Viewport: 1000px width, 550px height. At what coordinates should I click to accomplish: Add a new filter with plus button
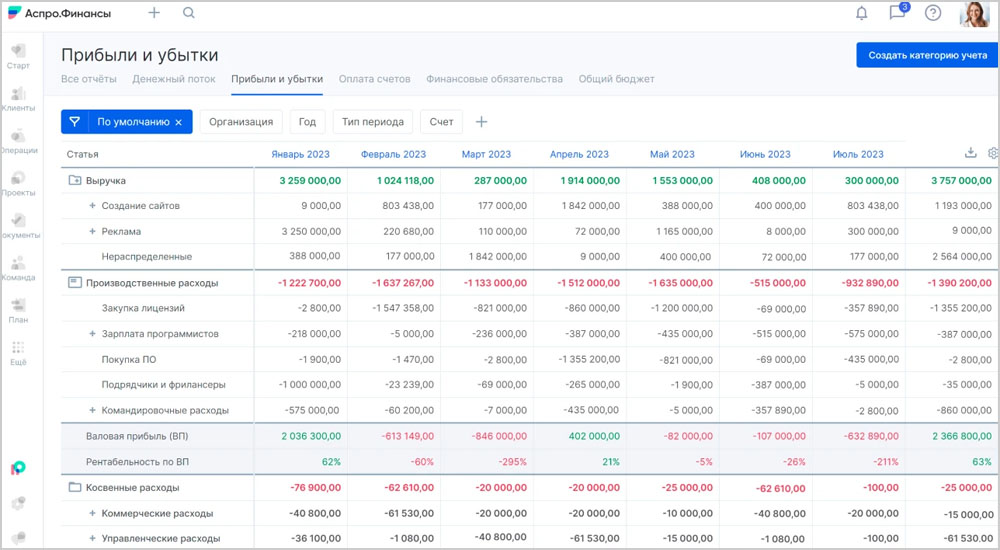tap(481, 122)
